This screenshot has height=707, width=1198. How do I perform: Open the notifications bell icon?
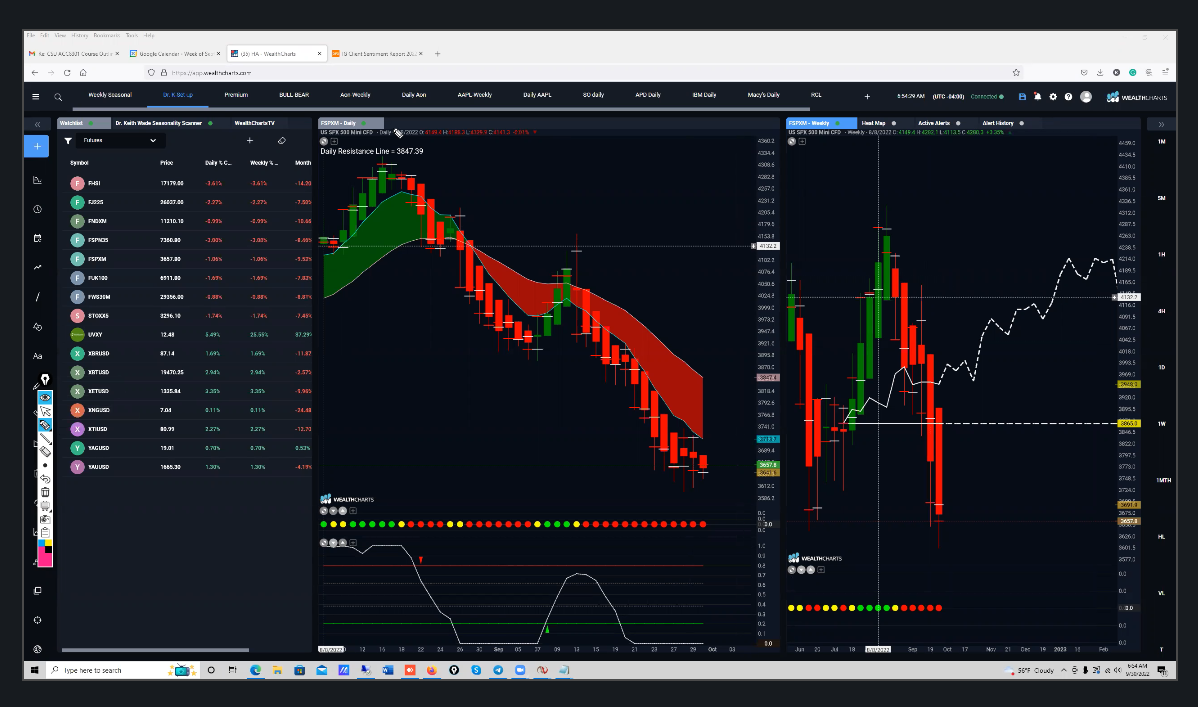click(1038, 97)
